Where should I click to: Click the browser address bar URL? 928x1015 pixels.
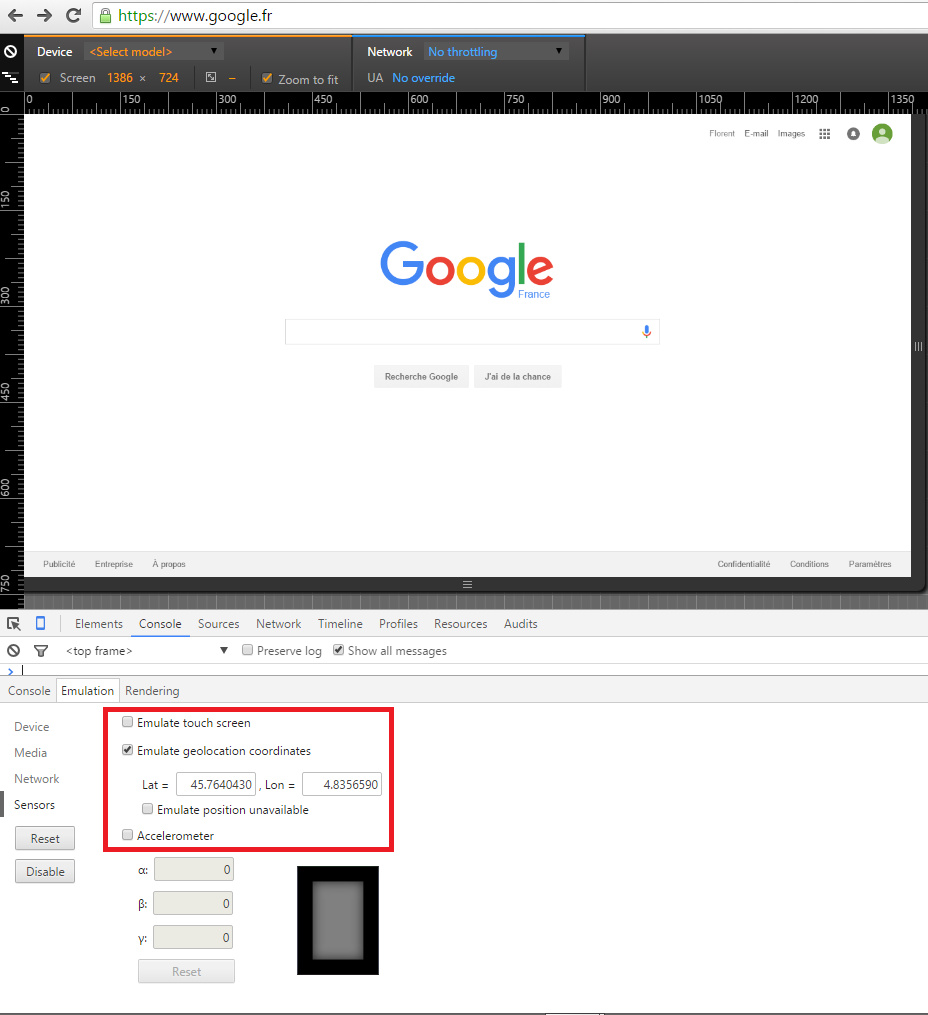pos(195,16)
